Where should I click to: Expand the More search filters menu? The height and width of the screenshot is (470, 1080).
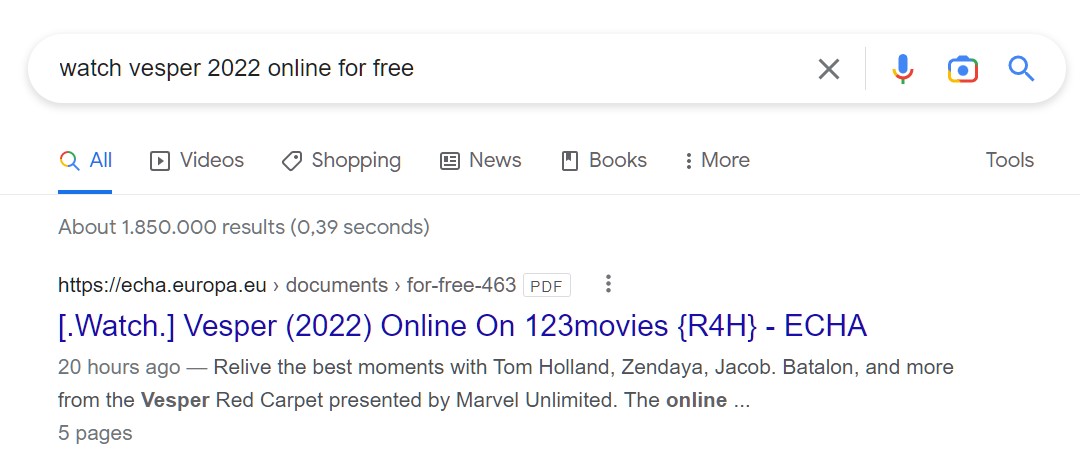(717, 161)
